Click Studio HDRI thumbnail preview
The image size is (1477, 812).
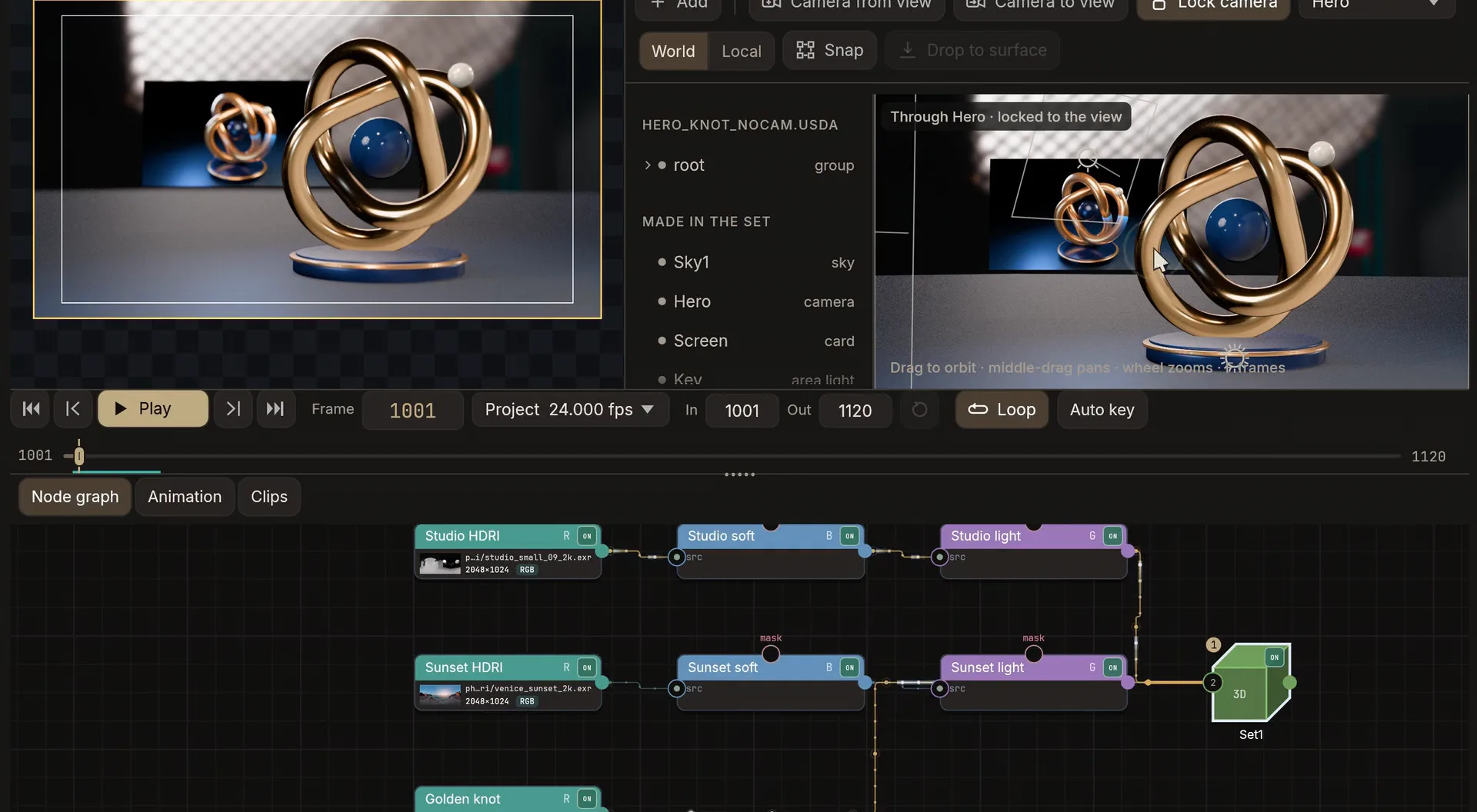click(x=440, y=564)
